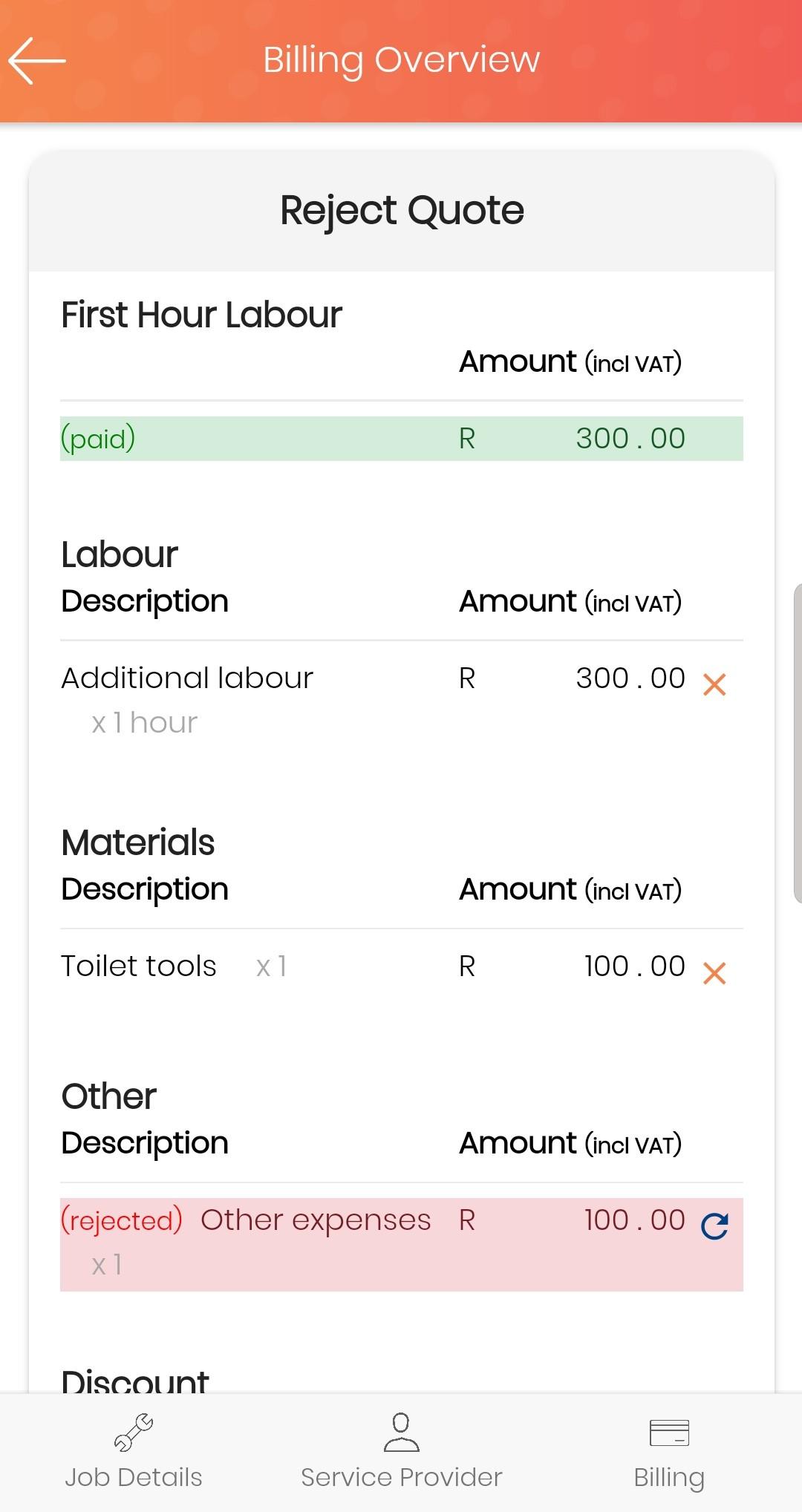This screenshot has height=1512, width=802.
Task: Select the rejected Other expenses row
Action: coord(402,1244)
